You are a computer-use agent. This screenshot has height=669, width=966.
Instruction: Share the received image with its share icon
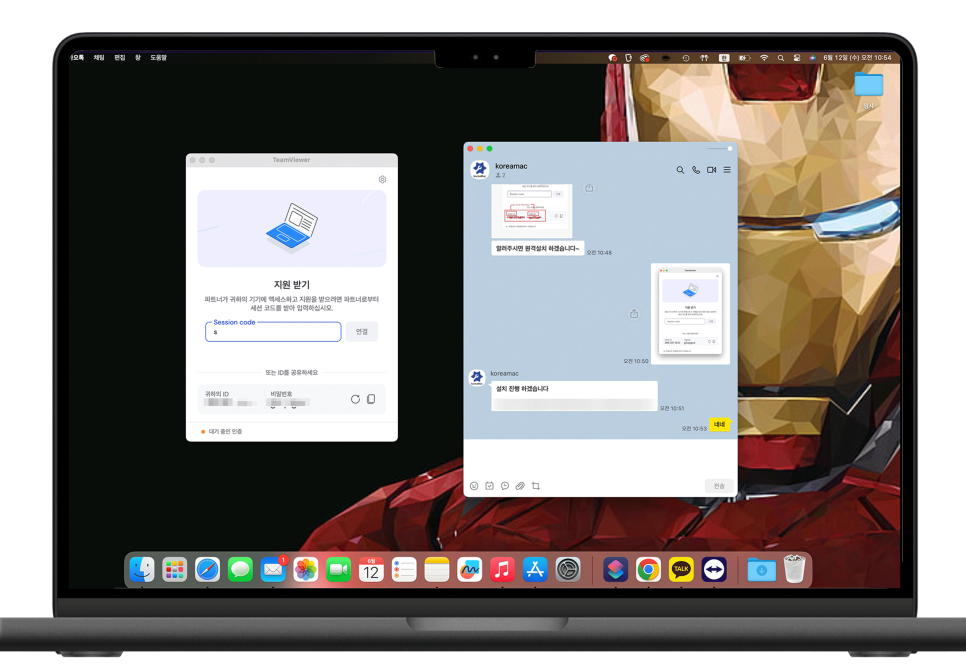[x=589, y=188]
